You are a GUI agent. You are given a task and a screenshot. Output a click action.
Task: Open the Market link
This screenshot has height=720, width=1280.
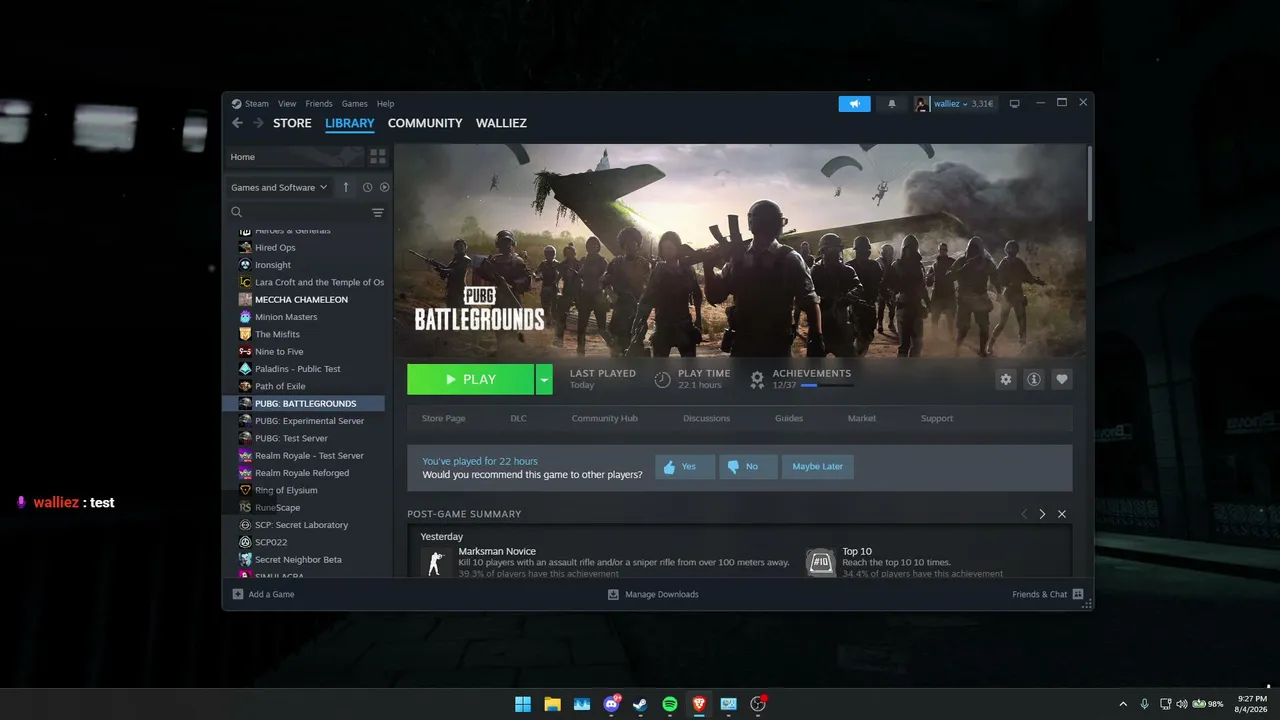(x=862, y=418)
